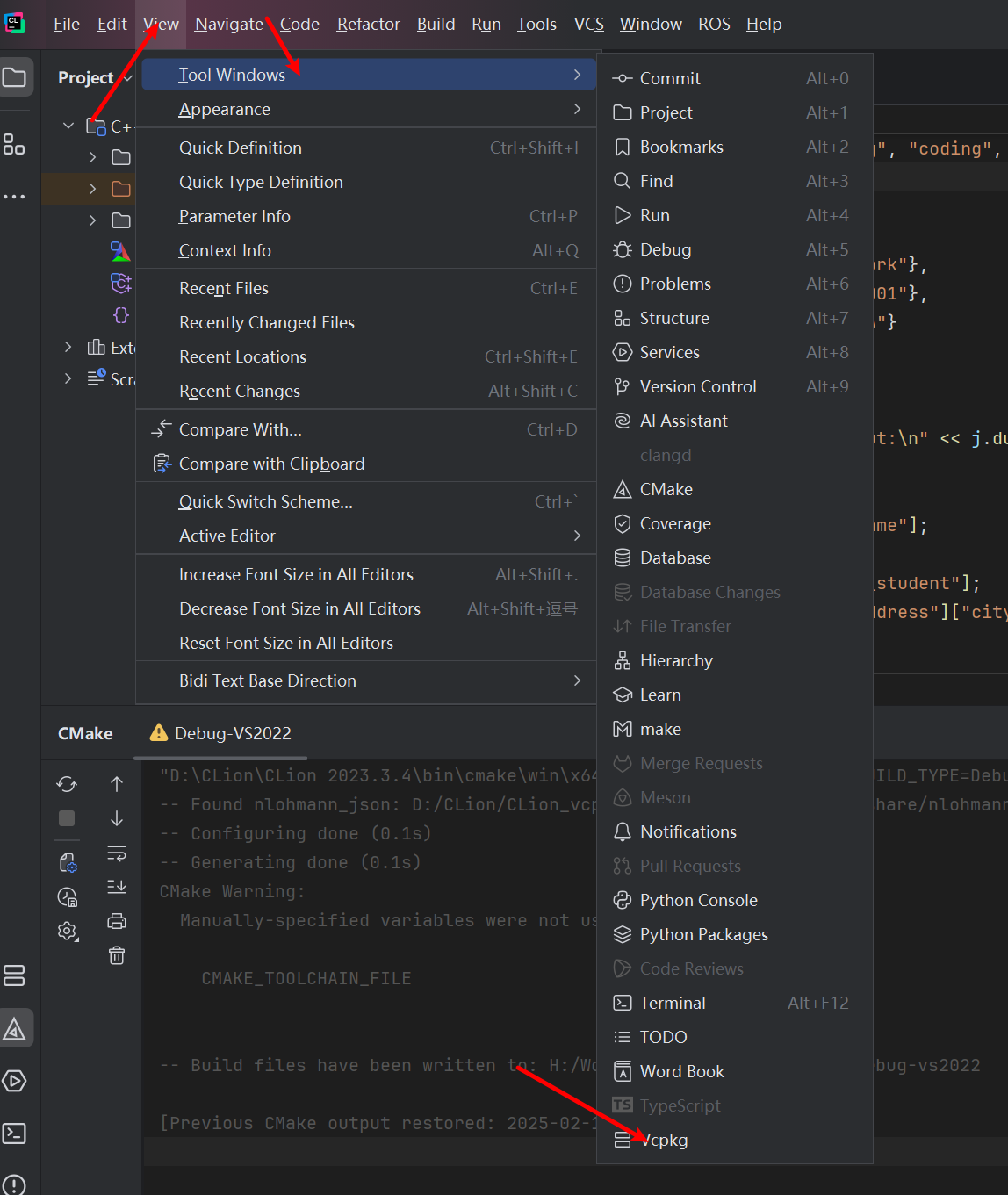Expand the External Libraries tree node
This screenshot has width=1008, height=1195.
pos(68,348)
